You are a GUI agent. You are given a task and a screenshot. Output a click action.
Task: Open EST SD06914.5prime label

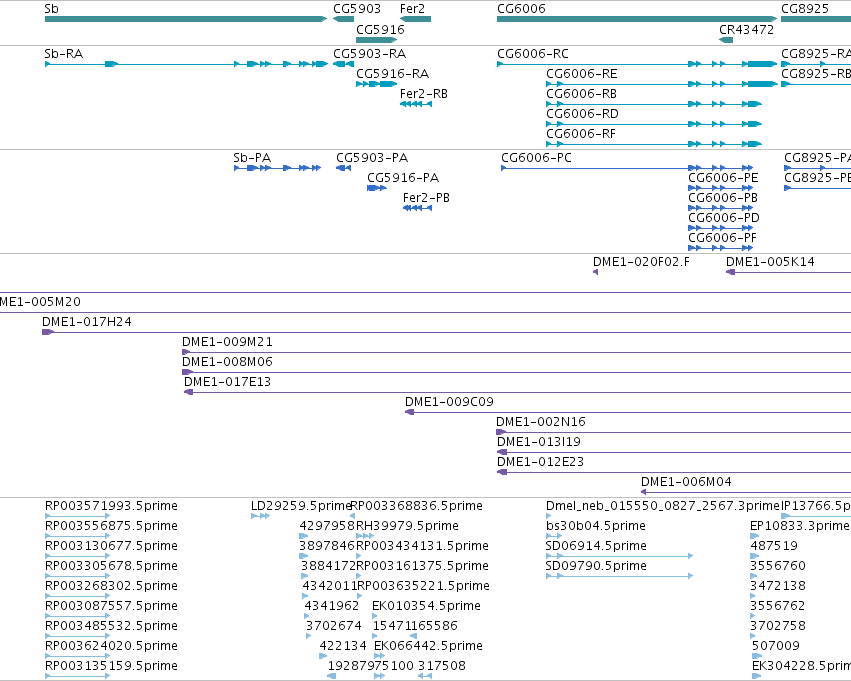[x=596, y=546]
